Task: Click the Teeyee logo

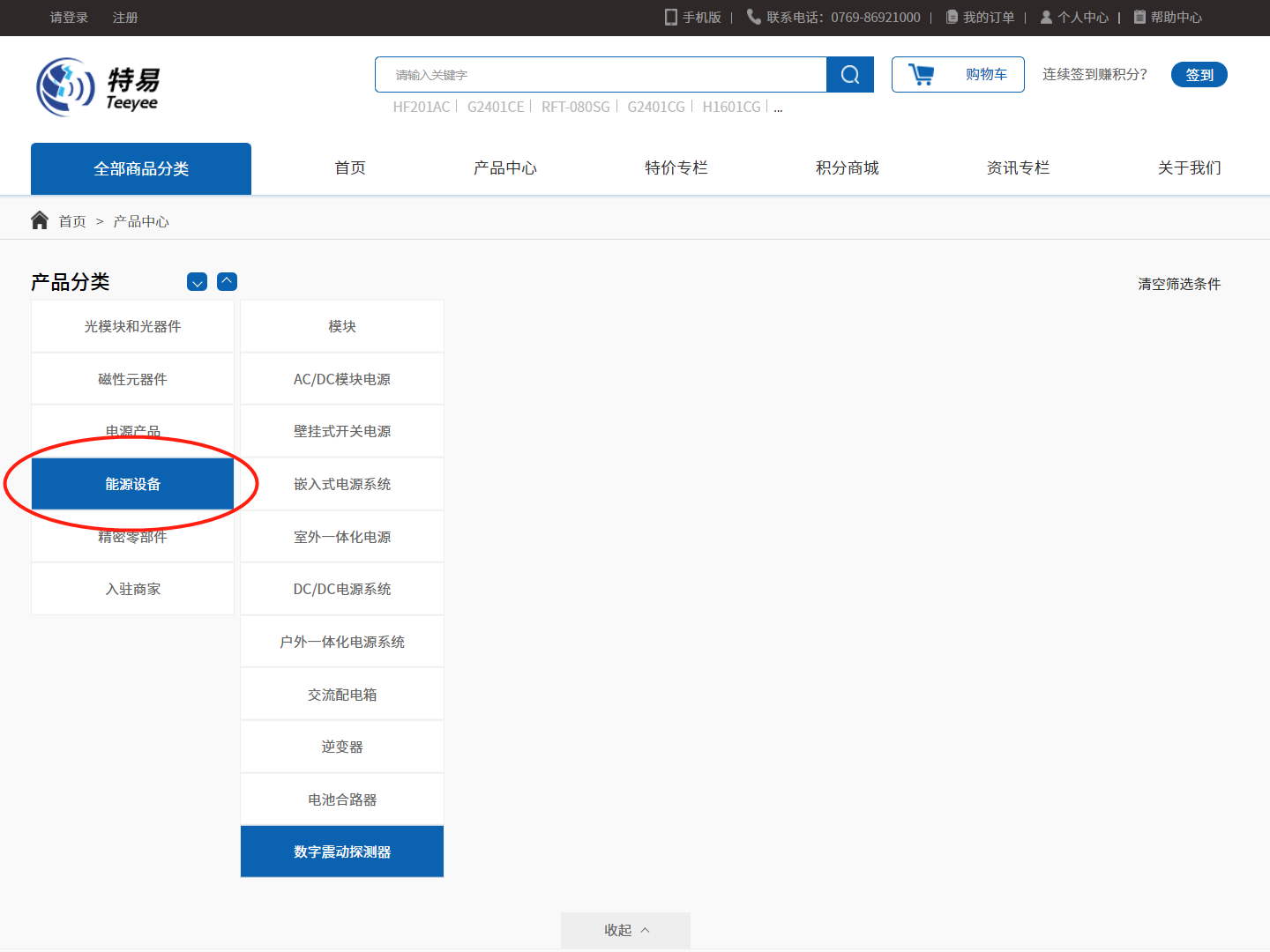Action: point(98,87)
